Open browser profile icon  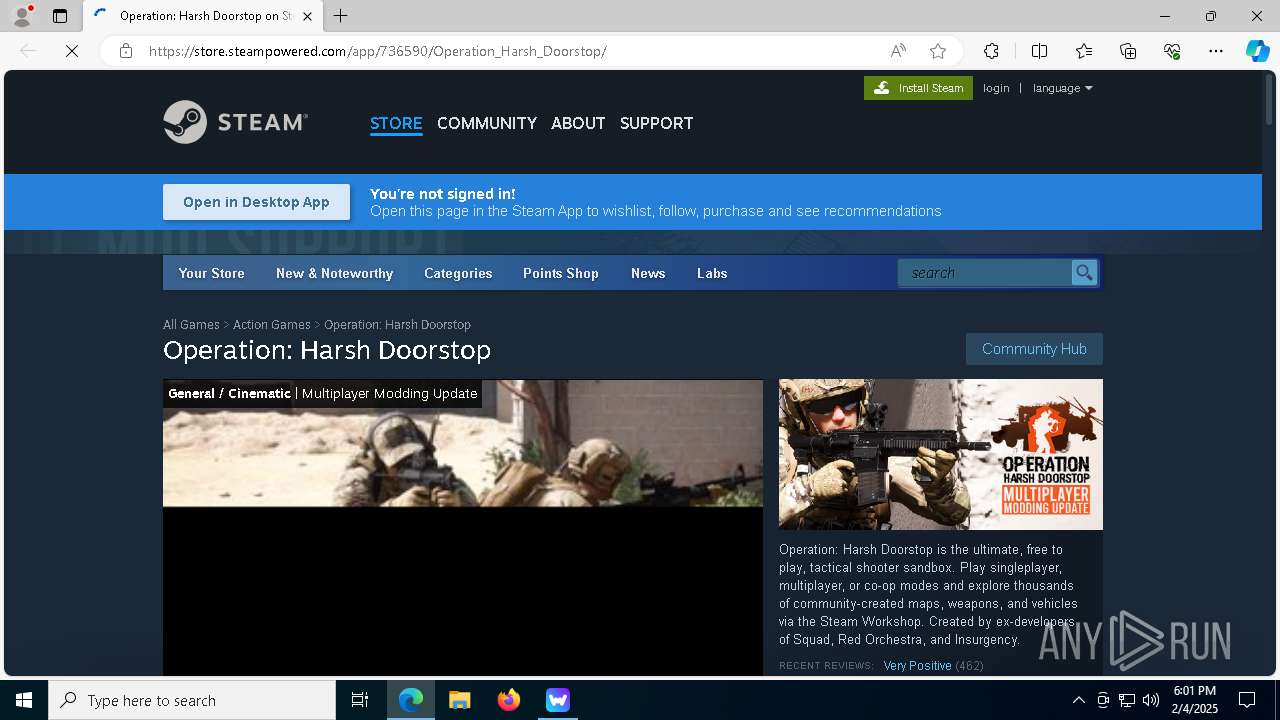(x=22, y=16)
